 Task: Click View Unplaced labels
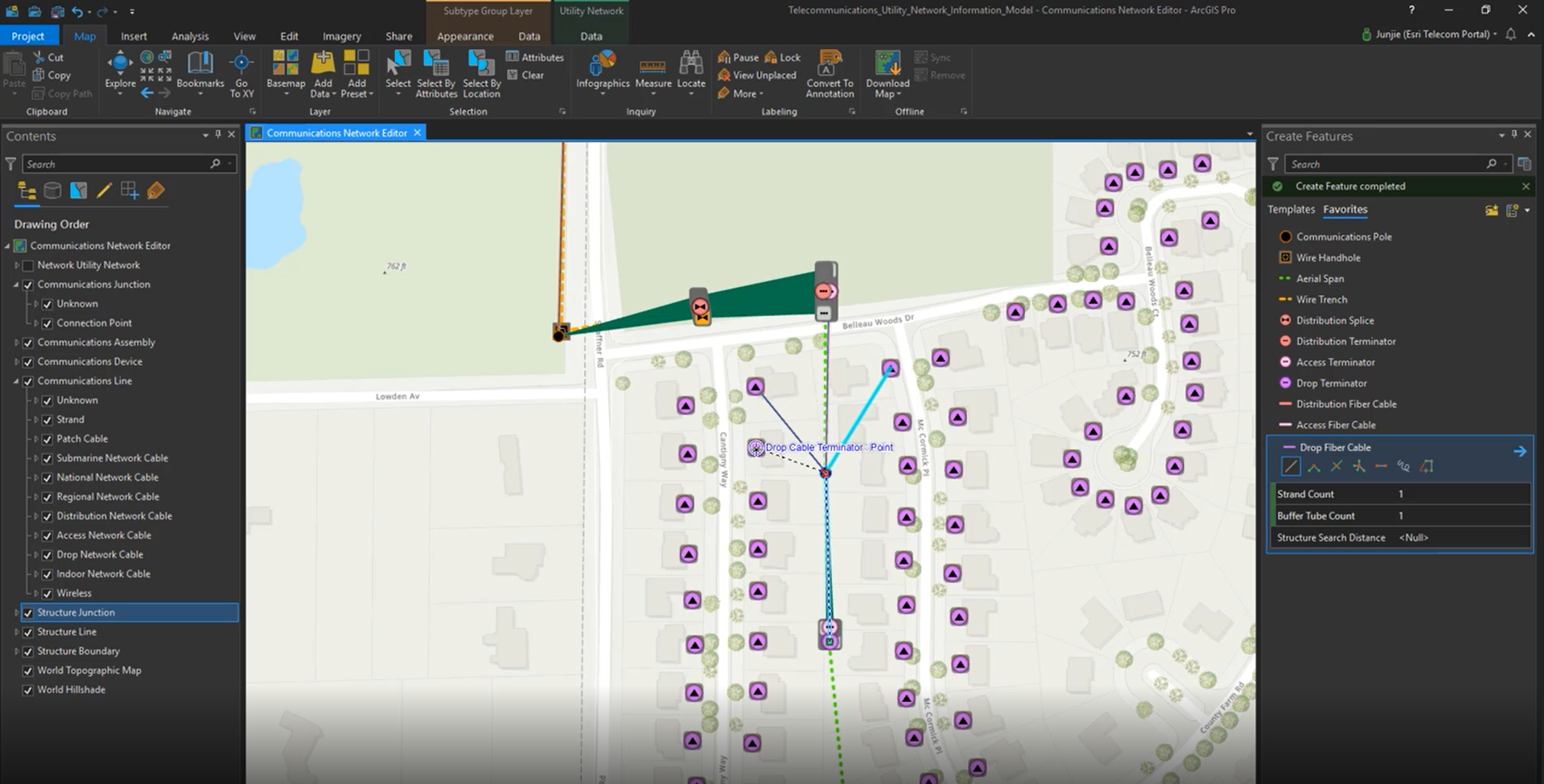coord(756,75)
